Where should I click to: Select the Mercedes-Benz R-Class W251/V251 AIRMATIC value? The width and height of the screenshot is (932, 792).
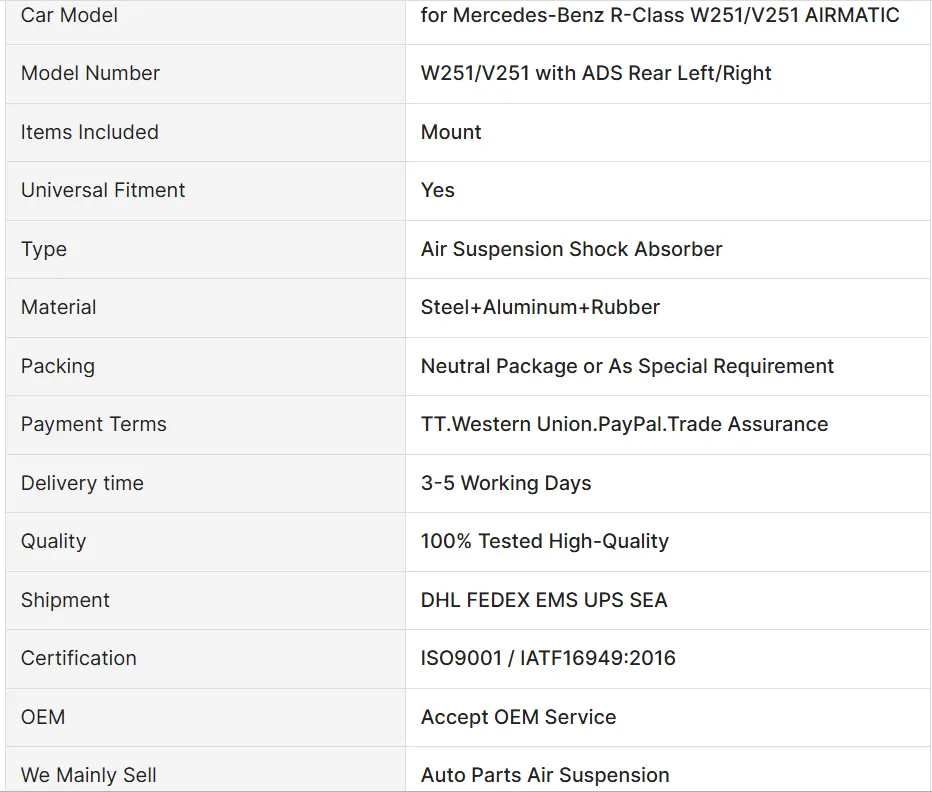(x=660, y=15)
